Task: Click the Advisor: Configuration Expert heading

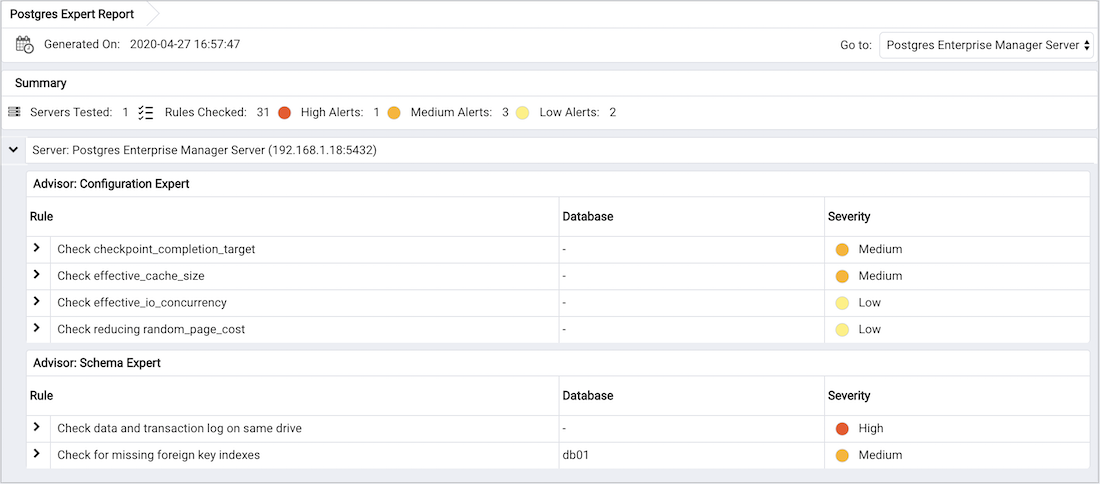Action: (x=111, y=184)
